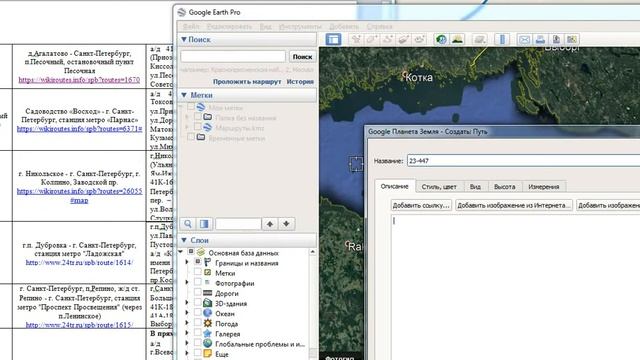Image resolution: width=640 pixels, height=360 pixels.
Task: Open the Вид menu
Action: 265,27
